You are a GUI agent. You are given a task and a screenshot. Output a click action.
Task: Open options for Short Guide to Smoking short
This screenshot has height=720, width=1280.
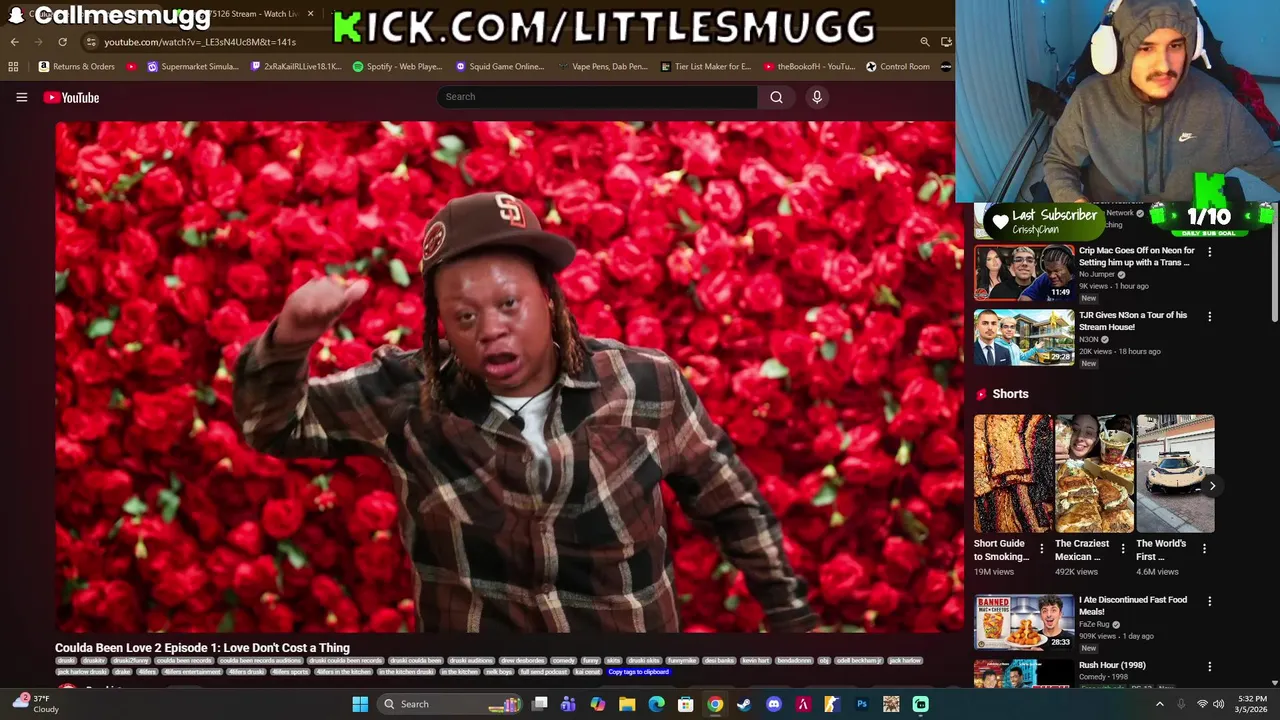tap(1041, 549)
